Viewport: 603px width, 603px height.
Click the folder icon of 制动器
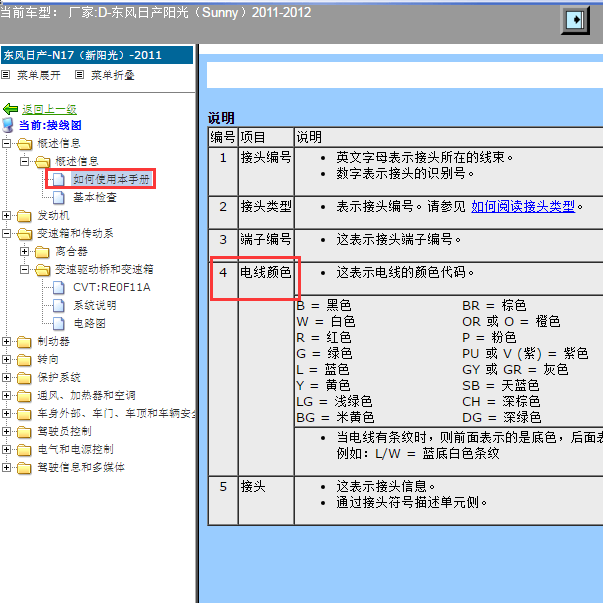(24, 342)
